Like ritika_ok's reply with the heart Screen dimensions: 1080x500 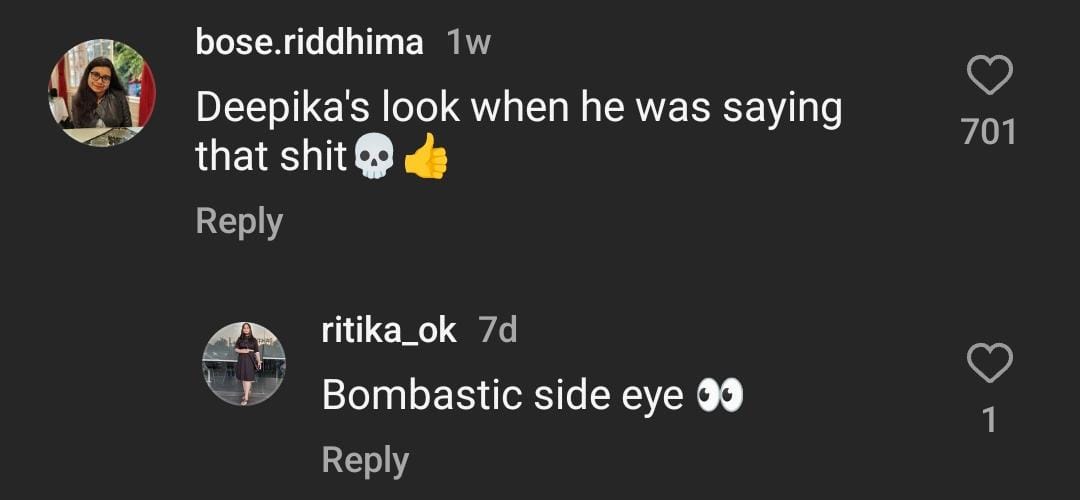pos(989,364)
